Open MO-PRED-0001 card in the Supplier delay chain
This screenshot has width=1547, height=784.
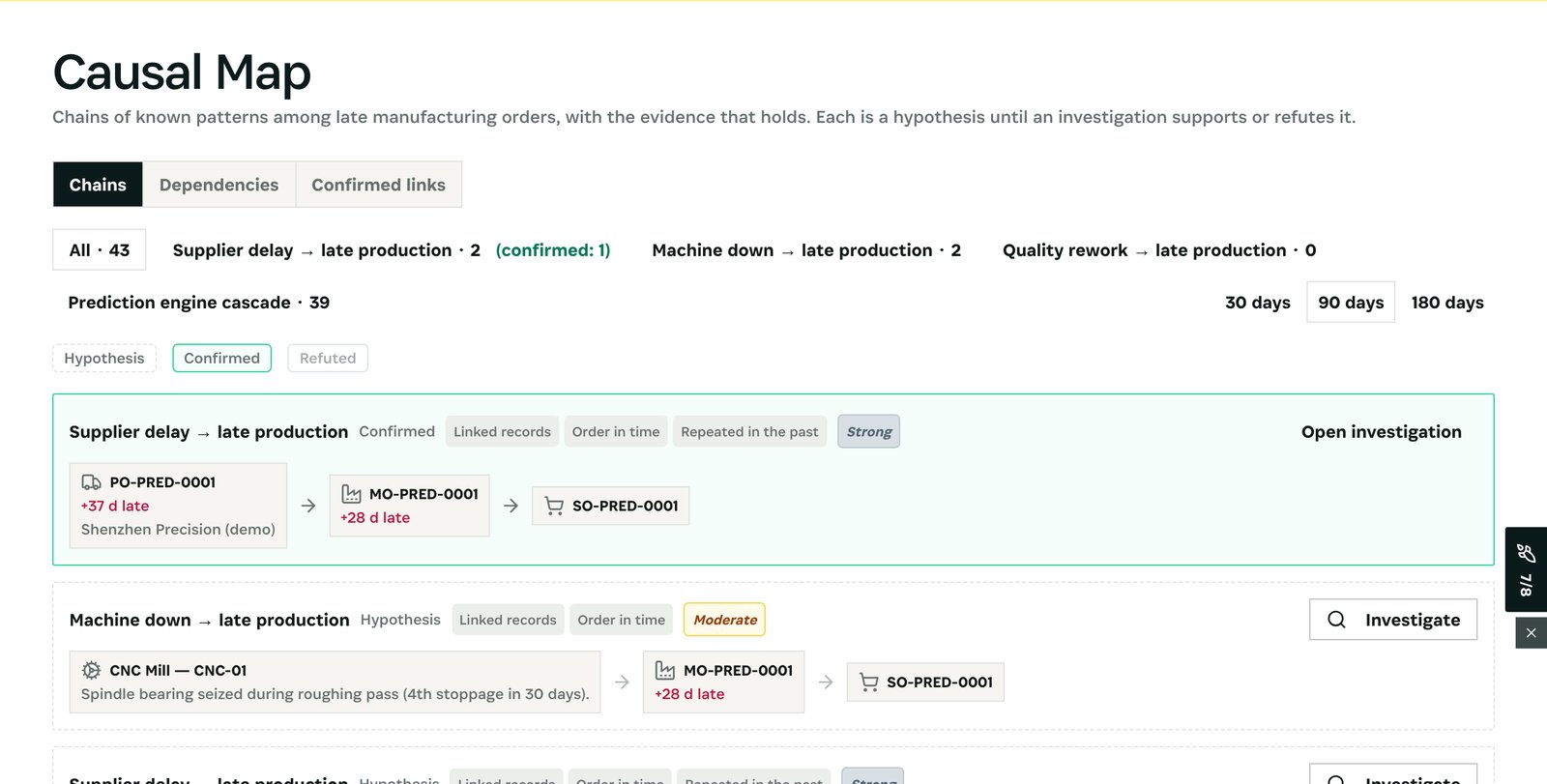click(410, 506)
